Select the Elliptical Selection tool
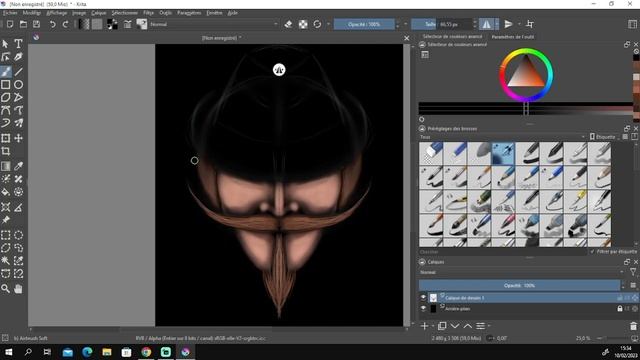The width and height of the screenshot is (640, 360). click(x=18, y=235)
